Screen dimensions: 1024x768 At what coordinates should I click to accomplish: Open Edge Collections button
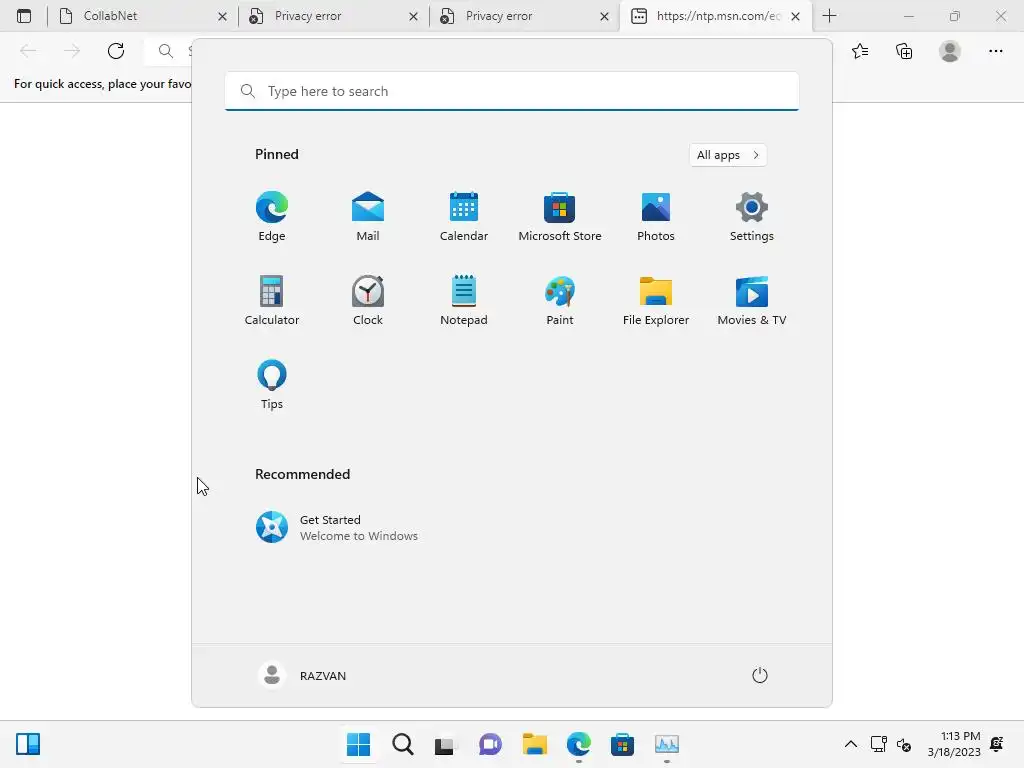coord(904,51)
